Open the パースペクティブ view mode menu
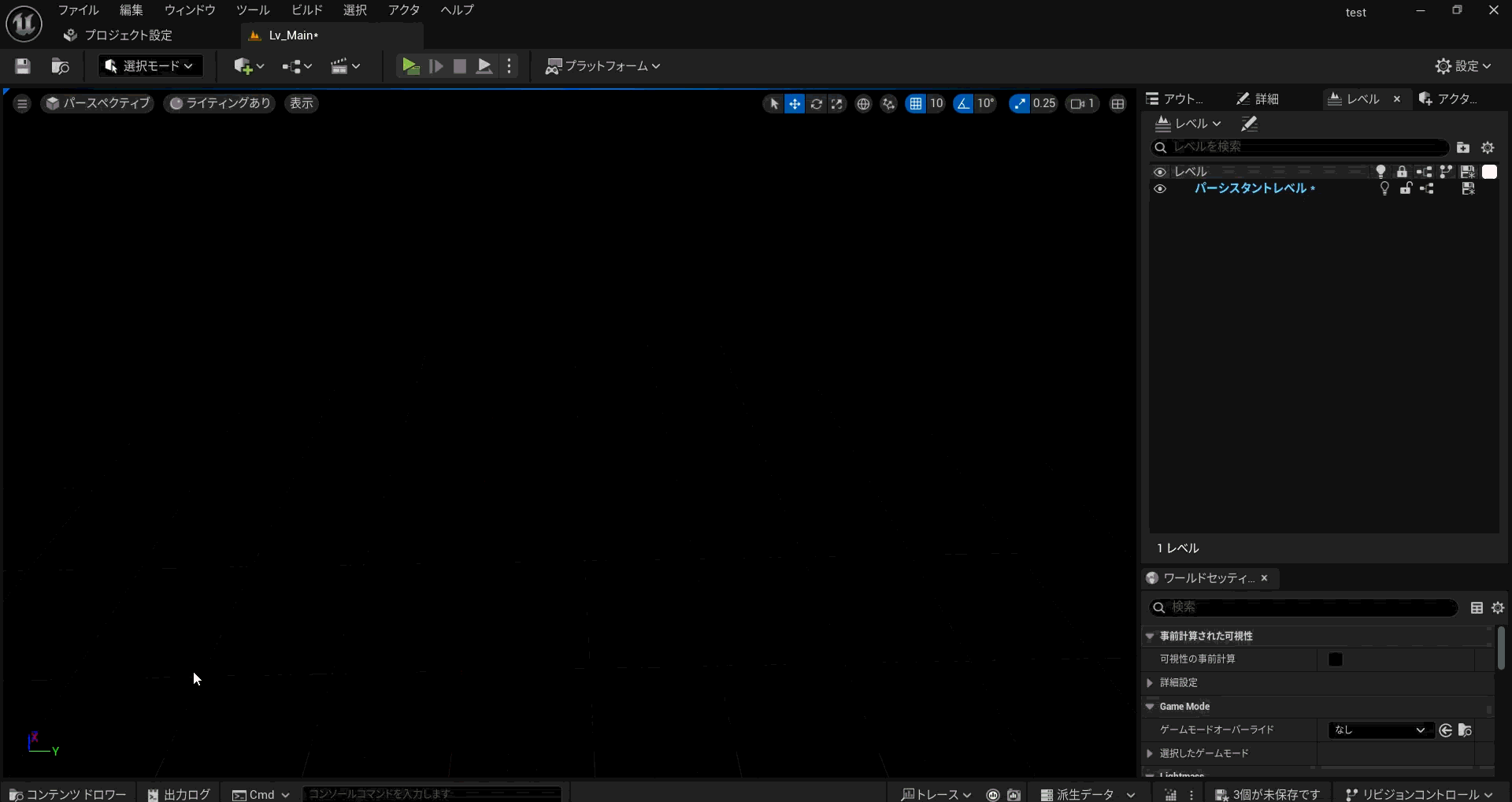 coord(98,103)
